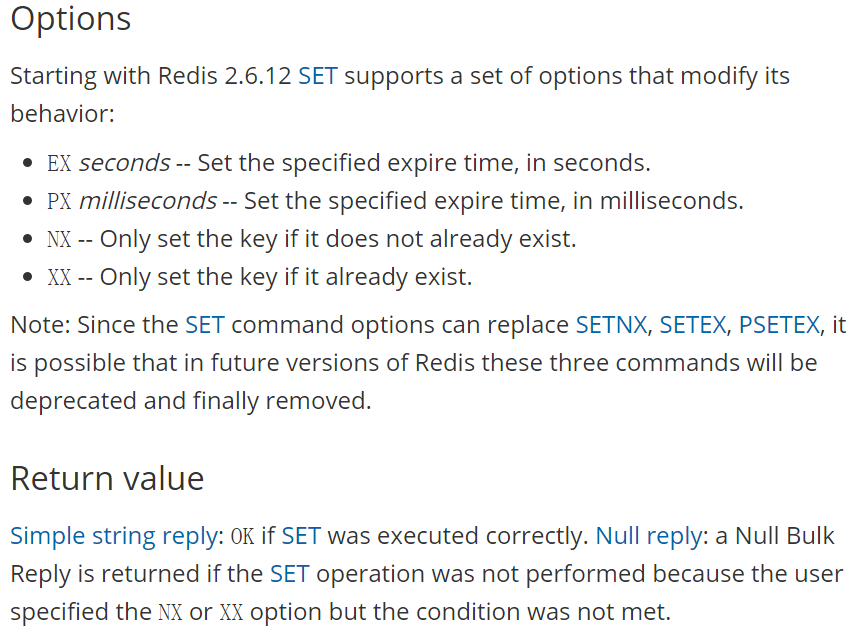Select the NX option code in the bullet list

59,239
